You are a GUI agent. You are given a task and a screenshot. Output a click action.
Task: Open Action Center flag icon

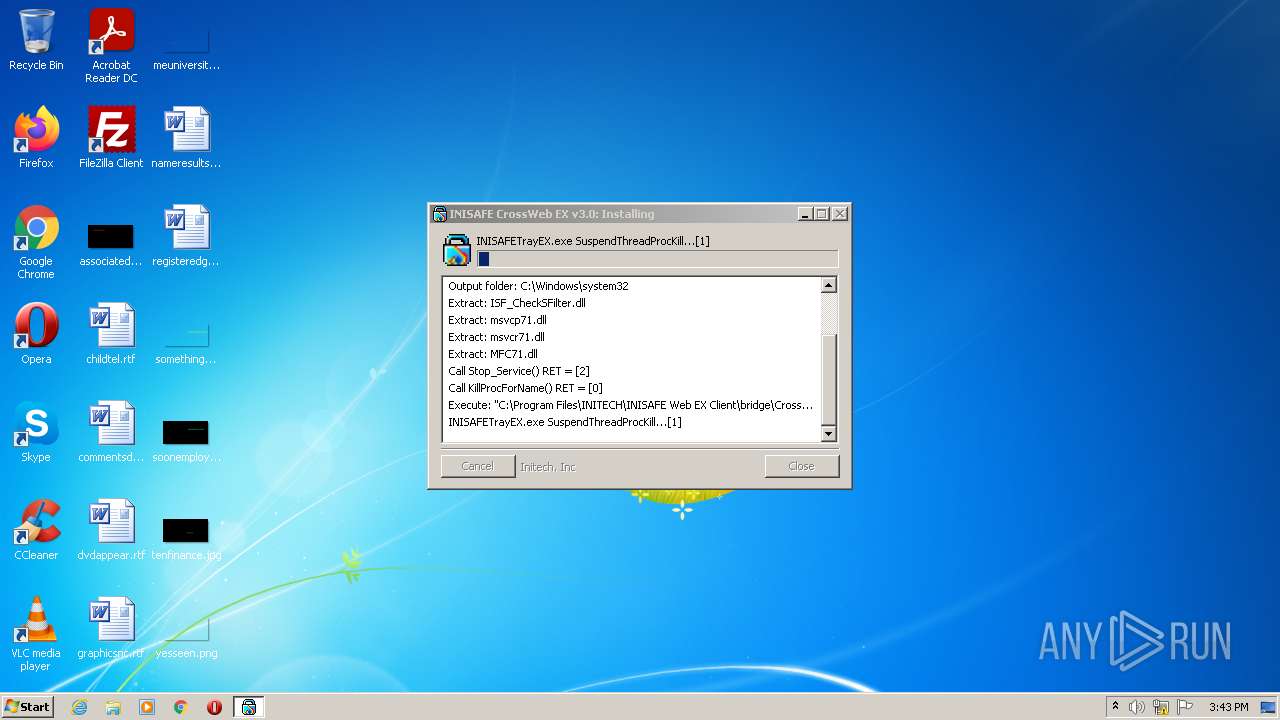pos(1185,707)
